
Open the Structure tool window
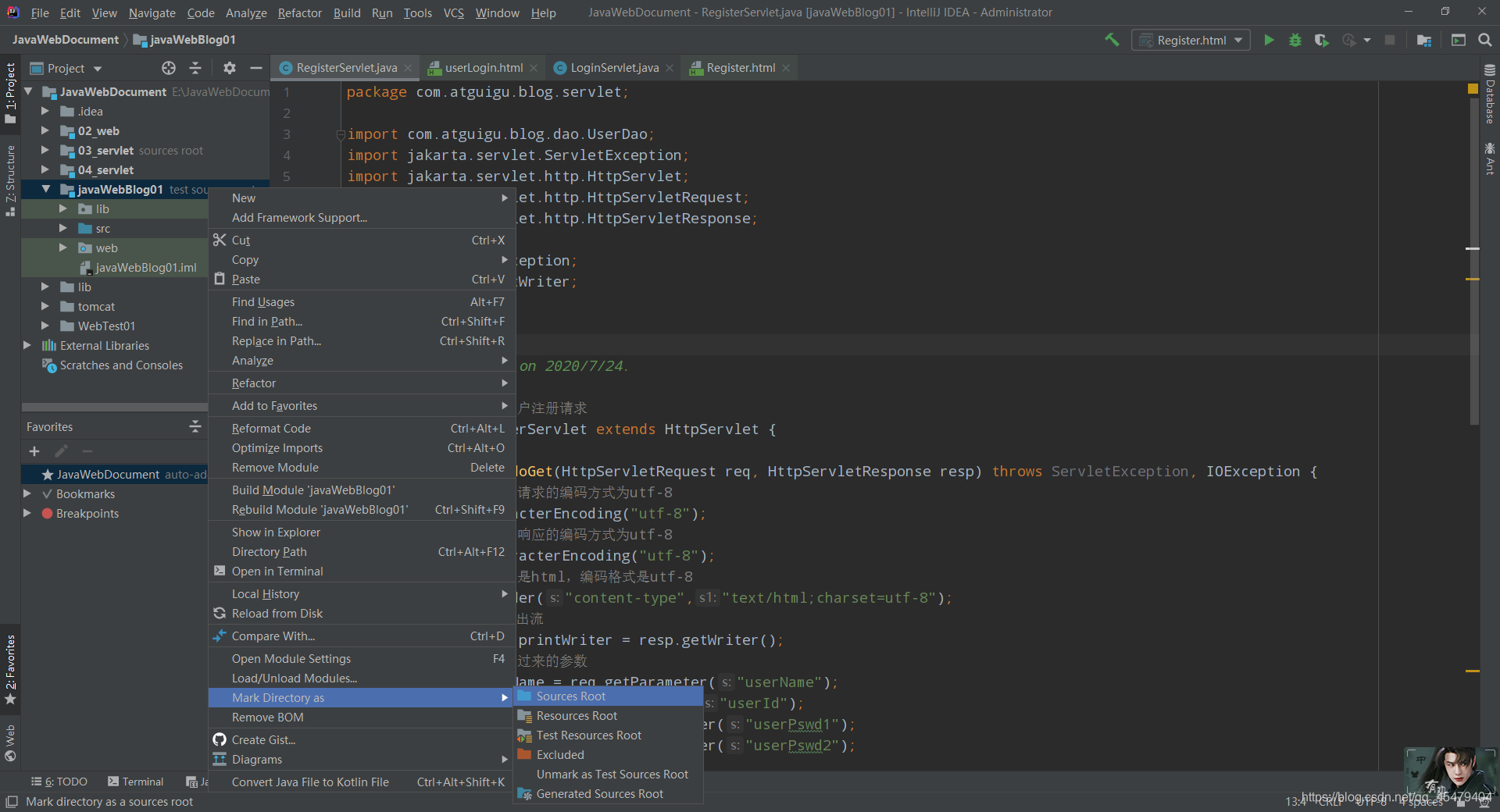tap(10, 181)
